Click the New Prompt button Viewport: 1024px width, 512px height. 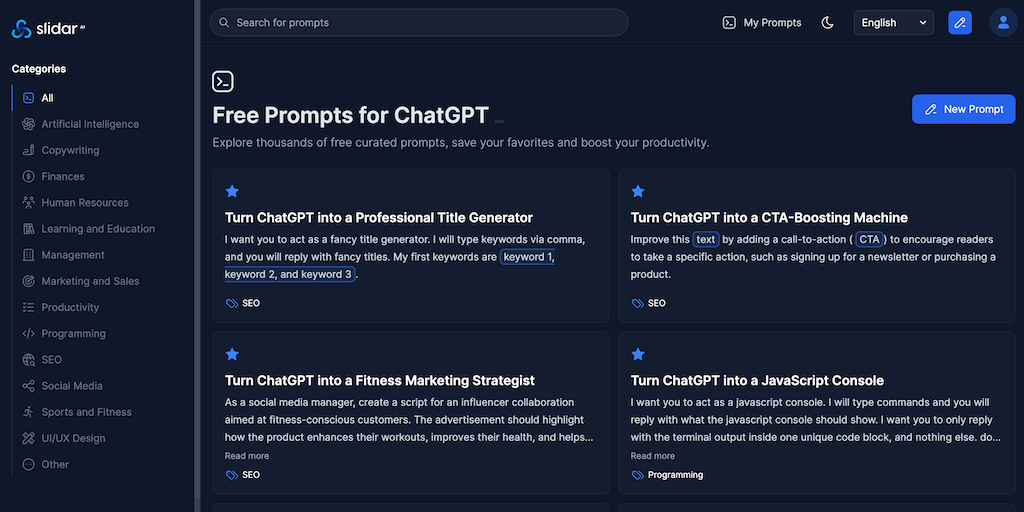[x=963, y=109]
